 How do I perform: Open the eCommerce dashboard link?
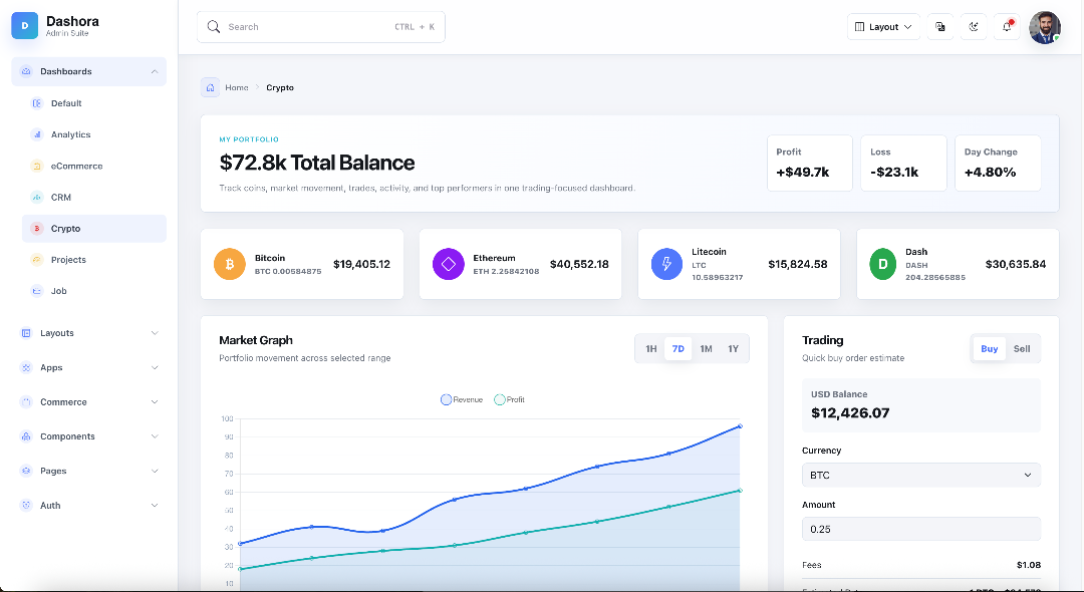pos(94,166)
